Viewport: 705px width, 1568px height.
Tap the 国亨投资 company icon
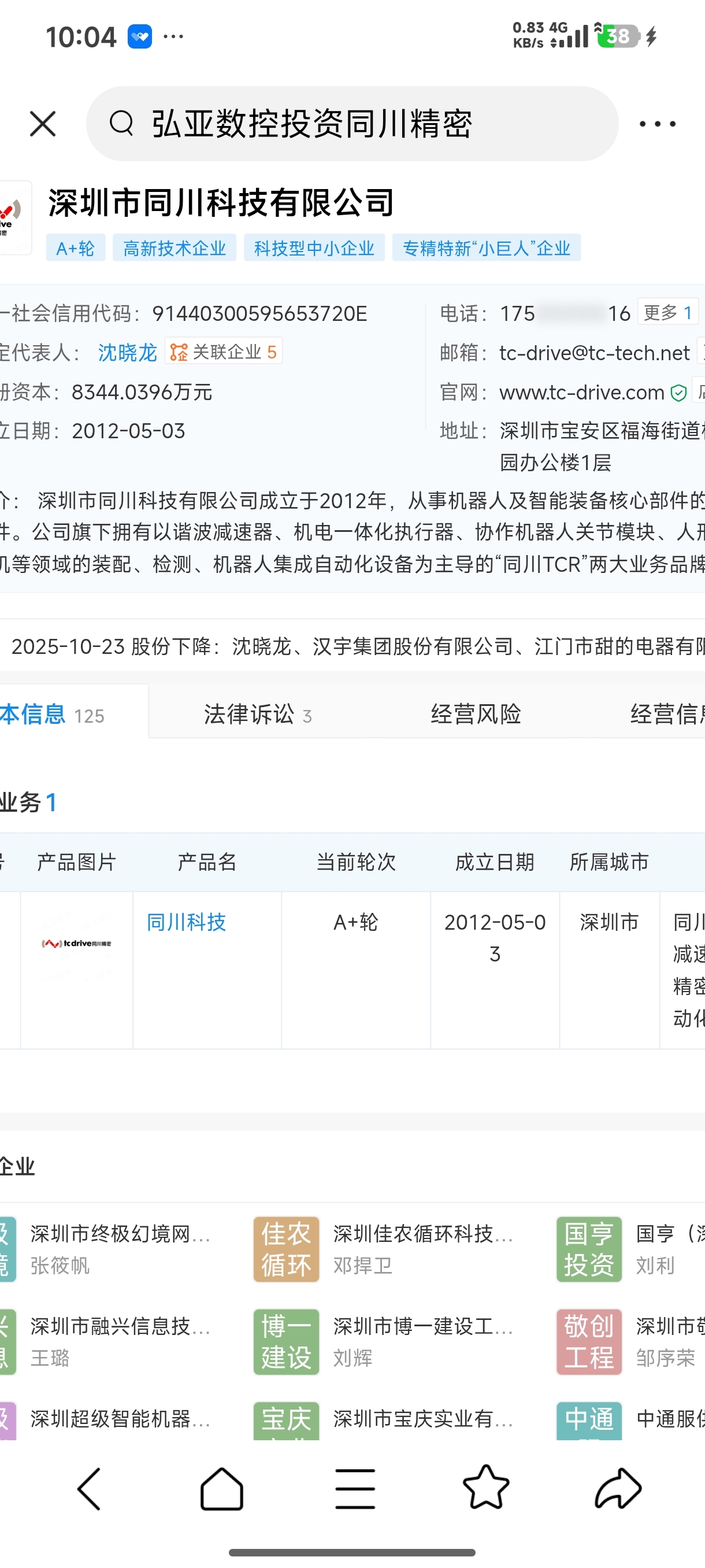(x=589, y=1249)
